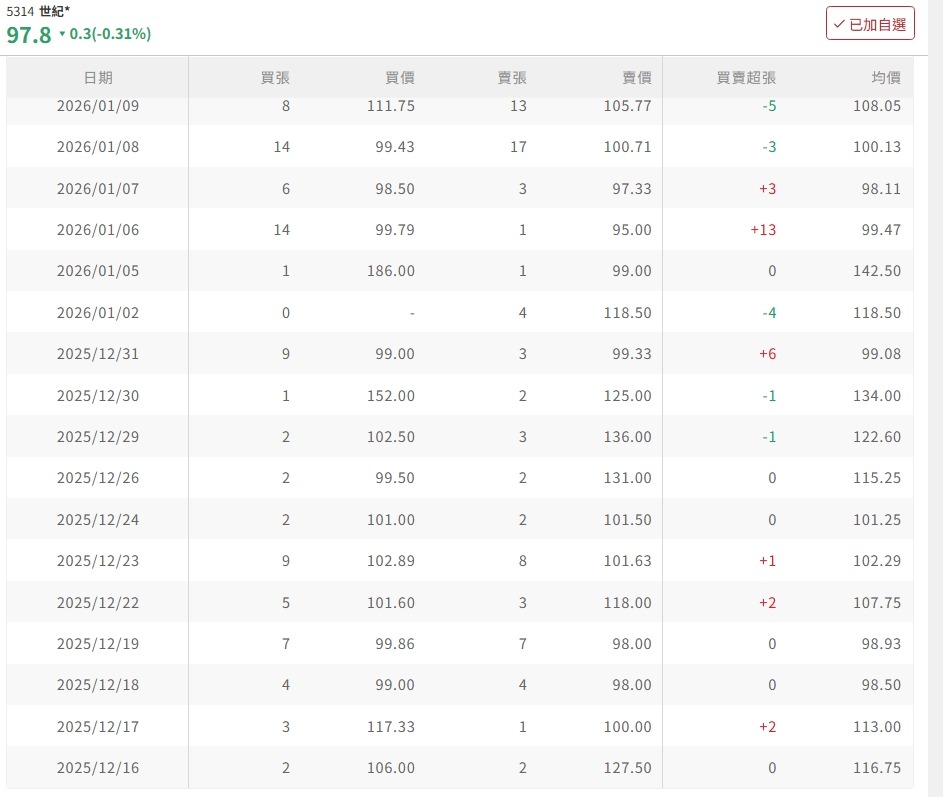
Task: Select the 2026/01/08 date row
Action: 98,147
